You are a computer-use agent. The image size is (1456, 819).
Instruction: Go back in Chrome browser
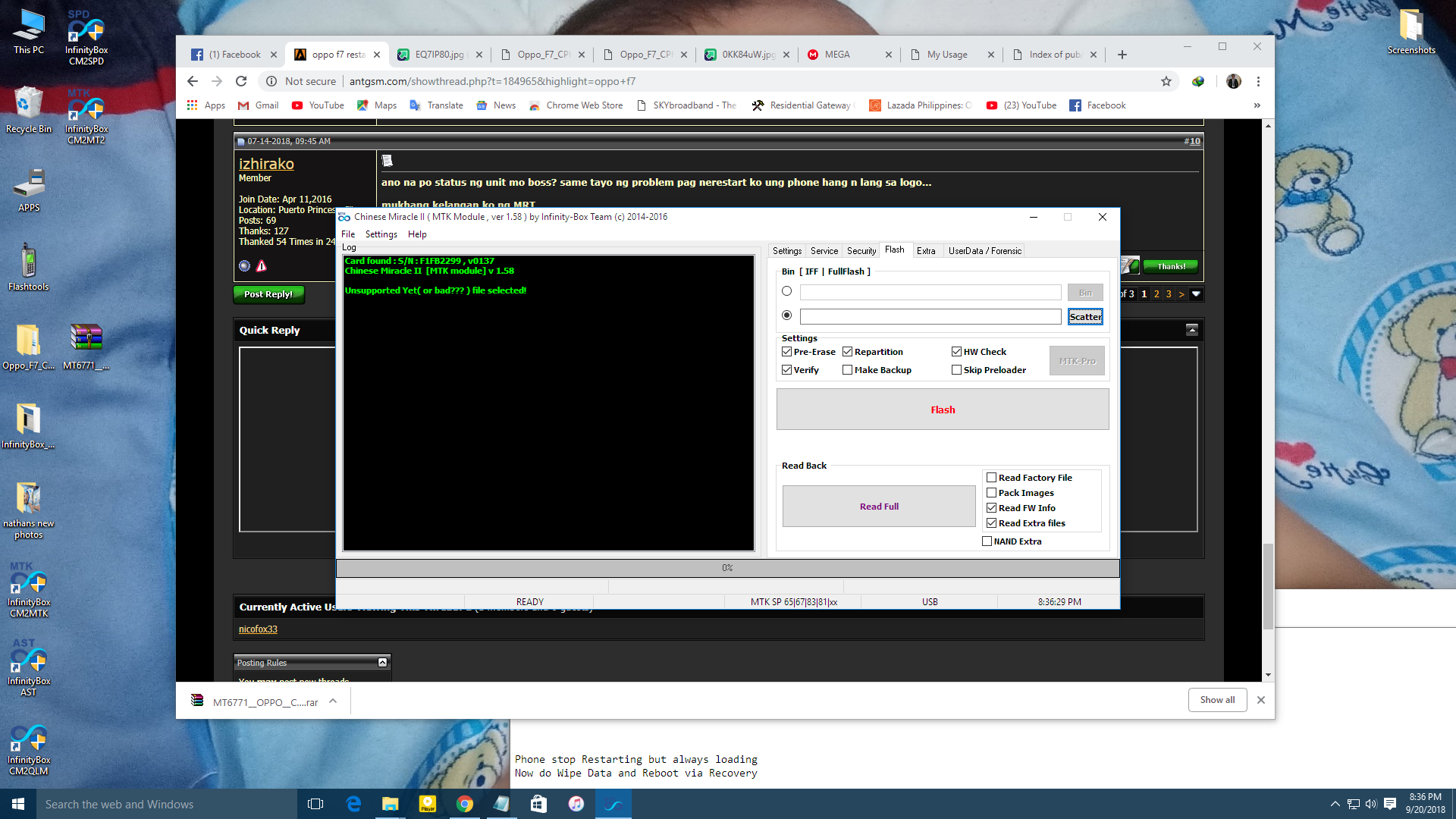(x=193, y=81)
